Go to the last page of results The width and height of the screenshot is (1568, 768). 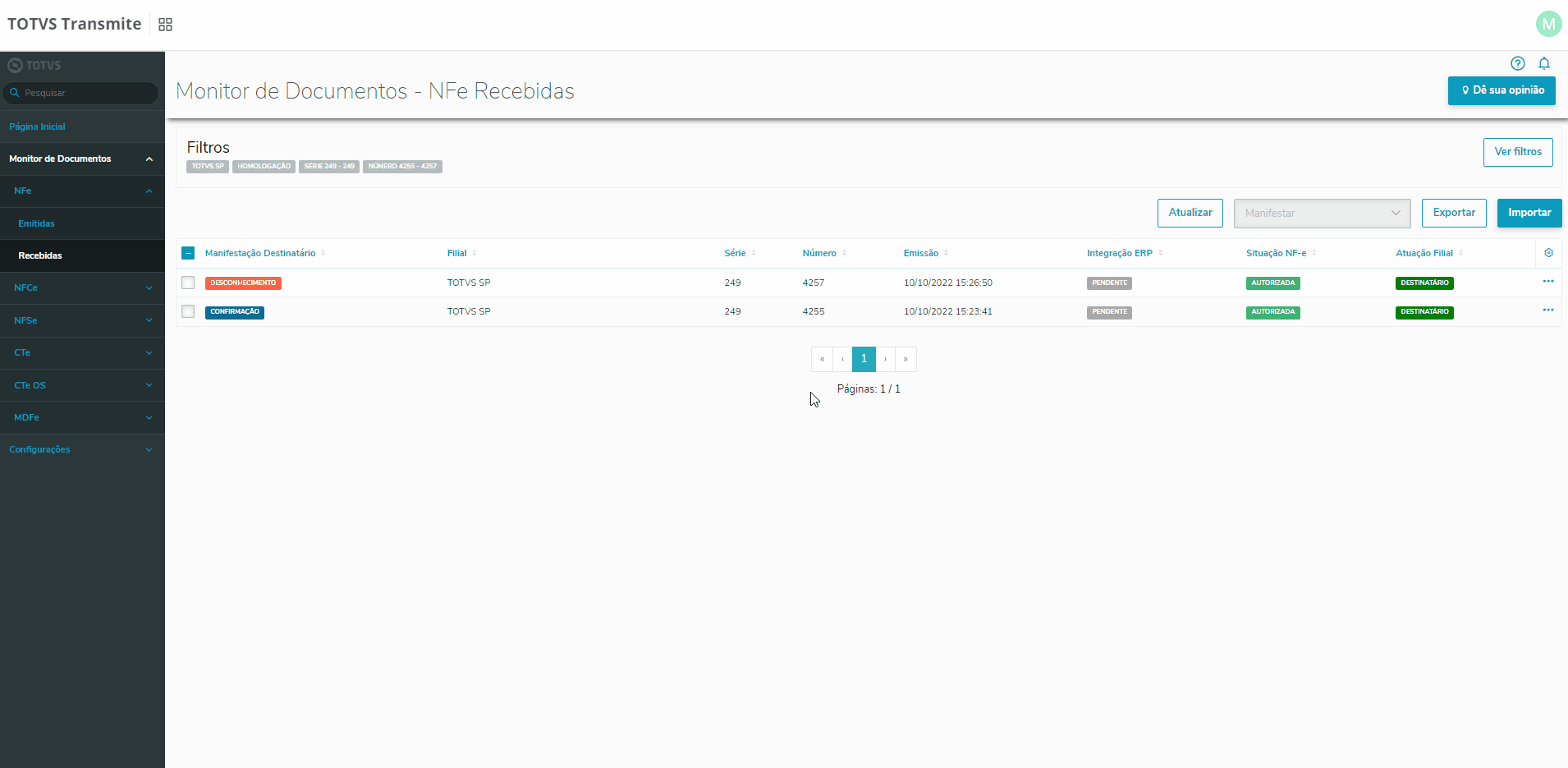[905, 359]
